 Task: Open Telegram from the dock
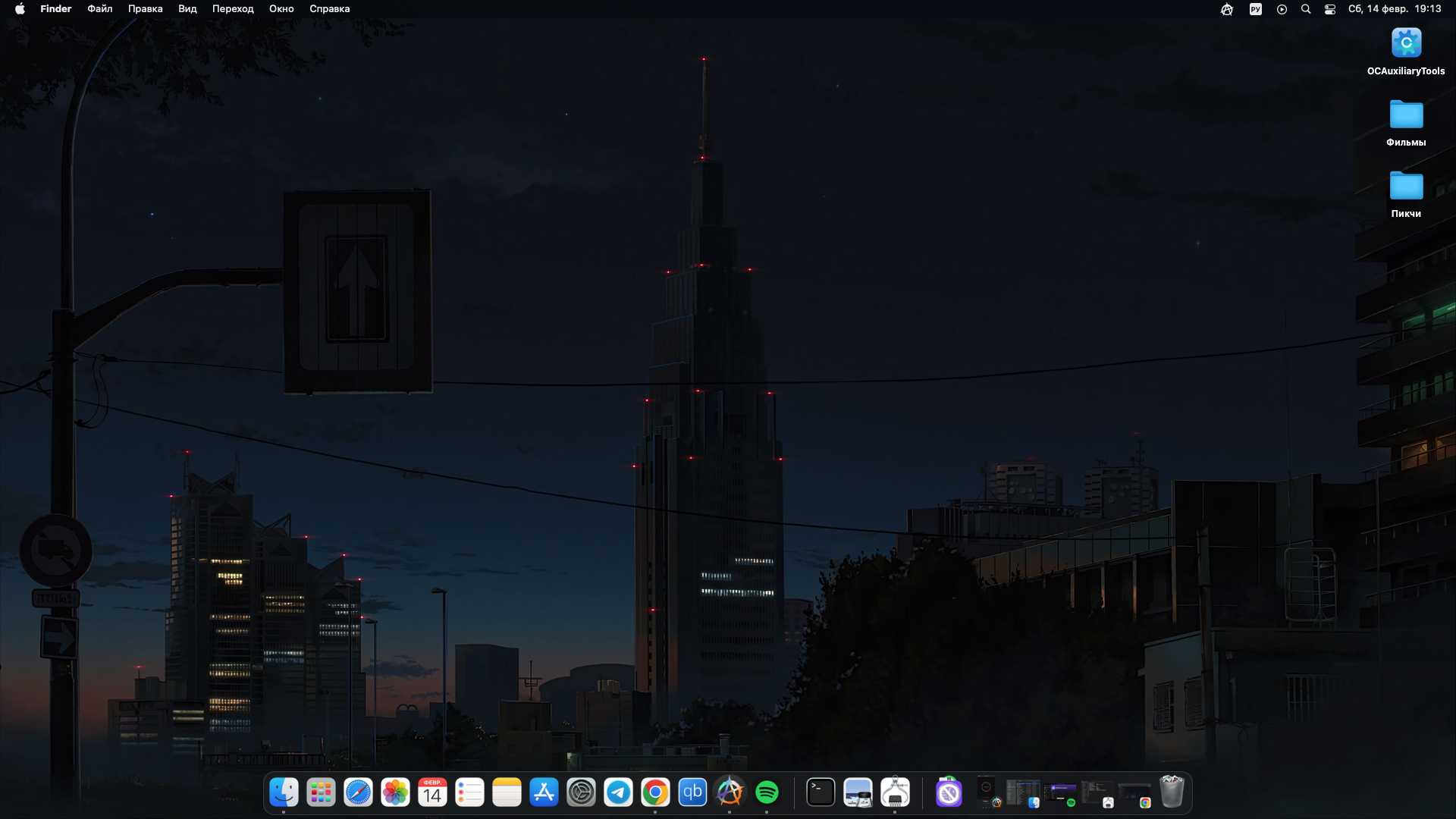618,792
